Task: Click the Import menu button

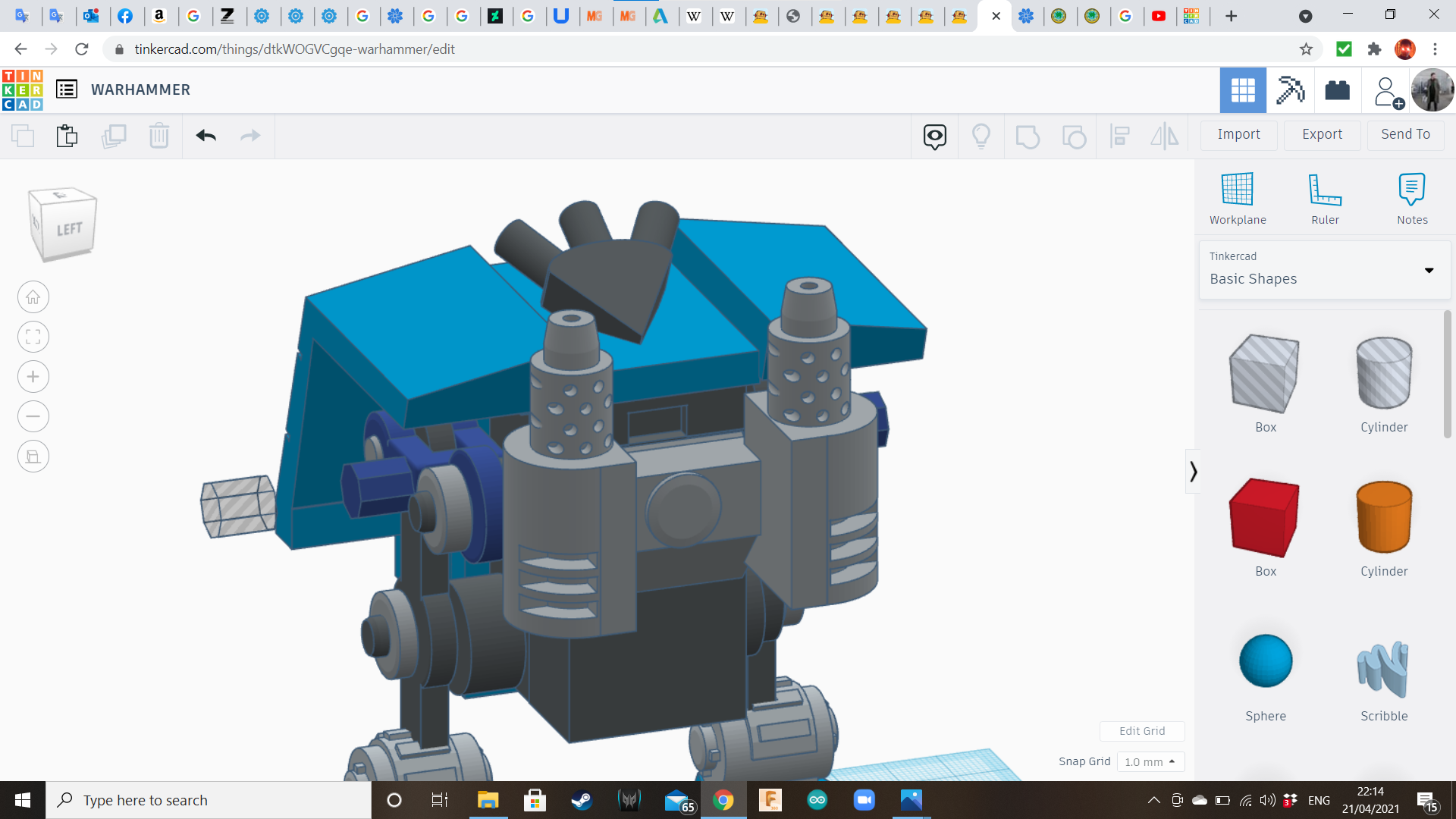Action: (x=1238, y=134)
